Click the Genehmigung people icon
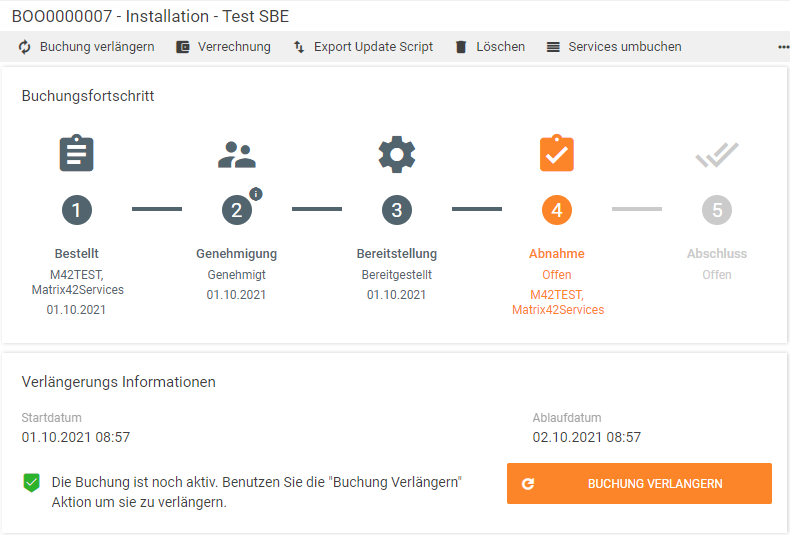790x535 pixels. [x=237, y=155]
